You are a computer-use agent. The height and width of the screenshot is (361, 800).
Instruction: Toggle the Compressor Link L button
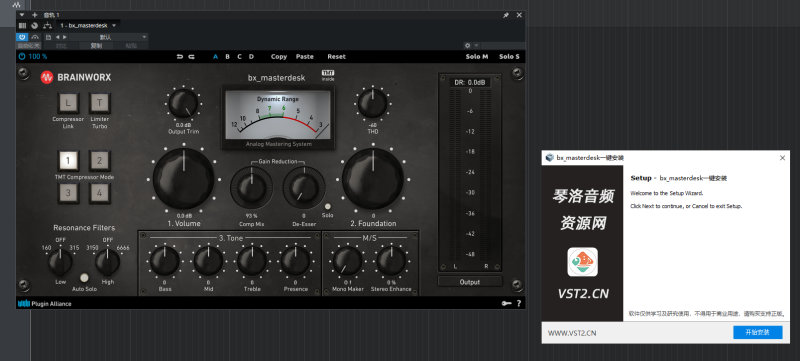(68, 104)
